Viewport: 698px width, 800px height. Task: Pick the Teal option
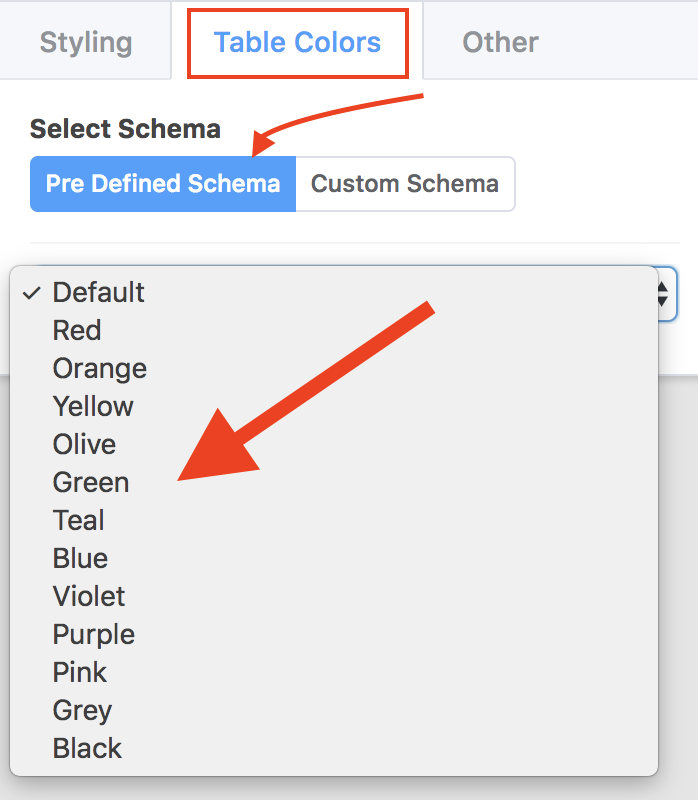79,520
